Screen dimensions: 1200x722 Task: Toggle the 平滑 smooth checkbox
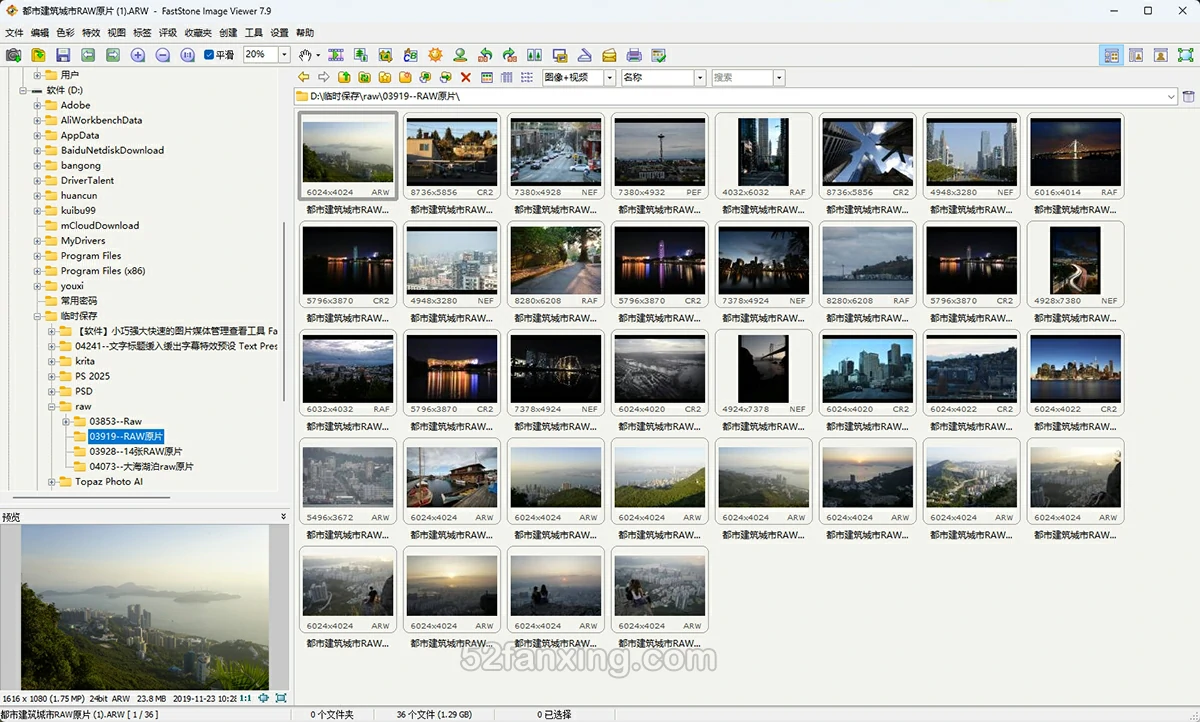(209, 55)
